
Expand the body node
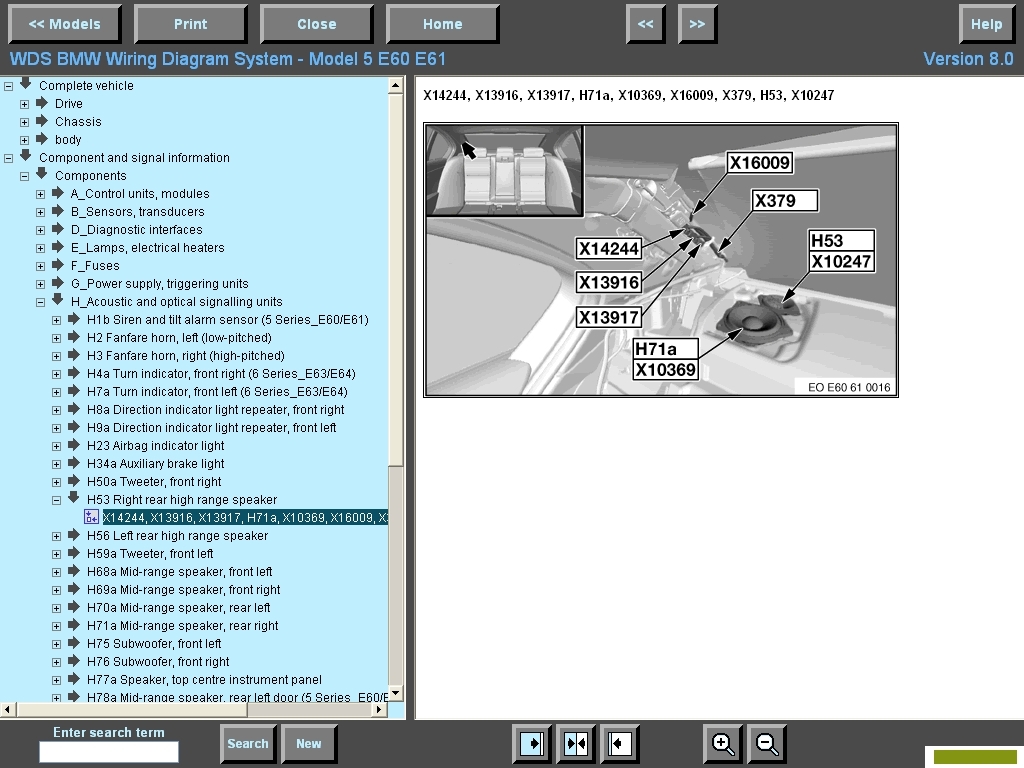click(x=24, y=140)
